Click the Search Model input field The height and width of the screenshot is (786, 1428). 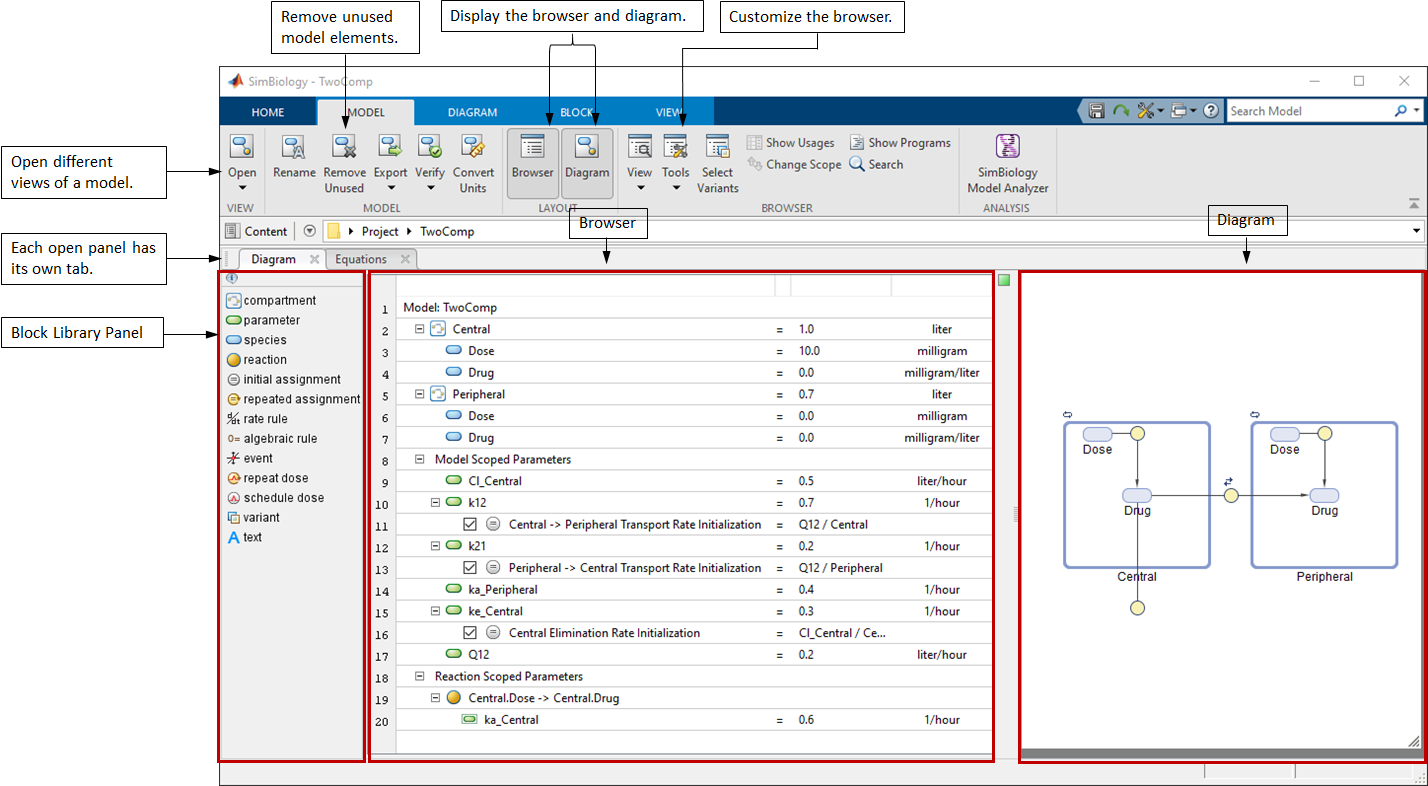(x=1308, y=111)
